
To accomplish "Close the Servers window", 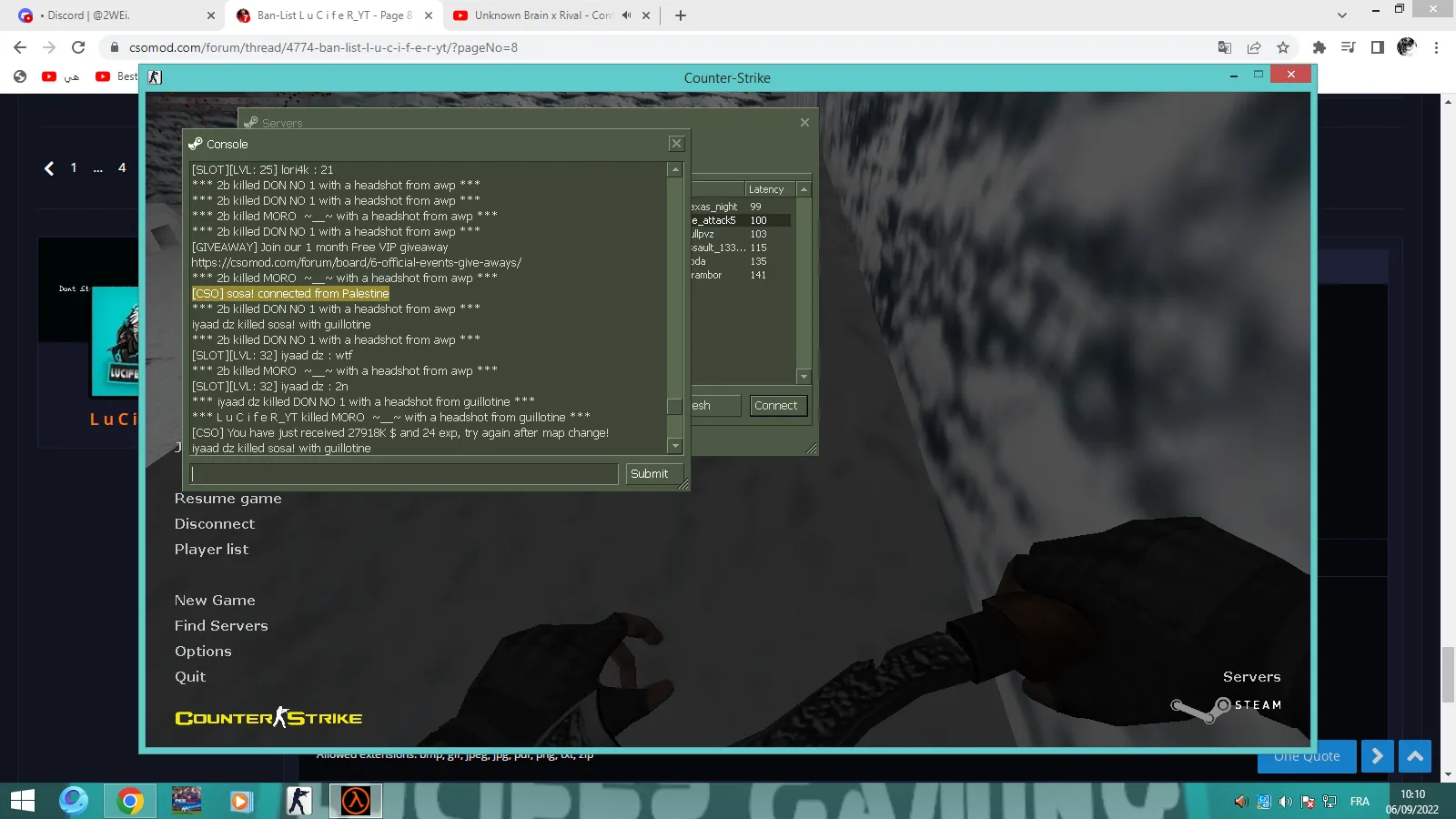I will pos(804,122).
